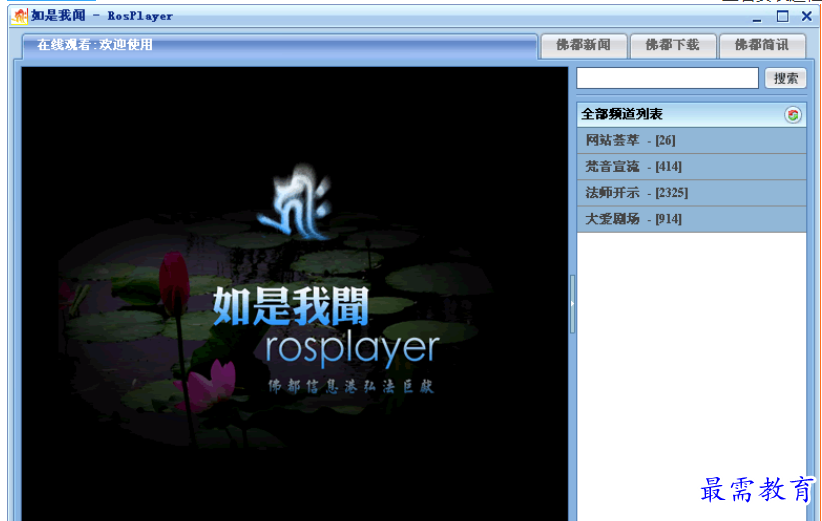Image resolution: width=822 pixels, height=521 pixels.
Task: Expand the 梵音宣流 - [414] channel
Action: (691, 167)
